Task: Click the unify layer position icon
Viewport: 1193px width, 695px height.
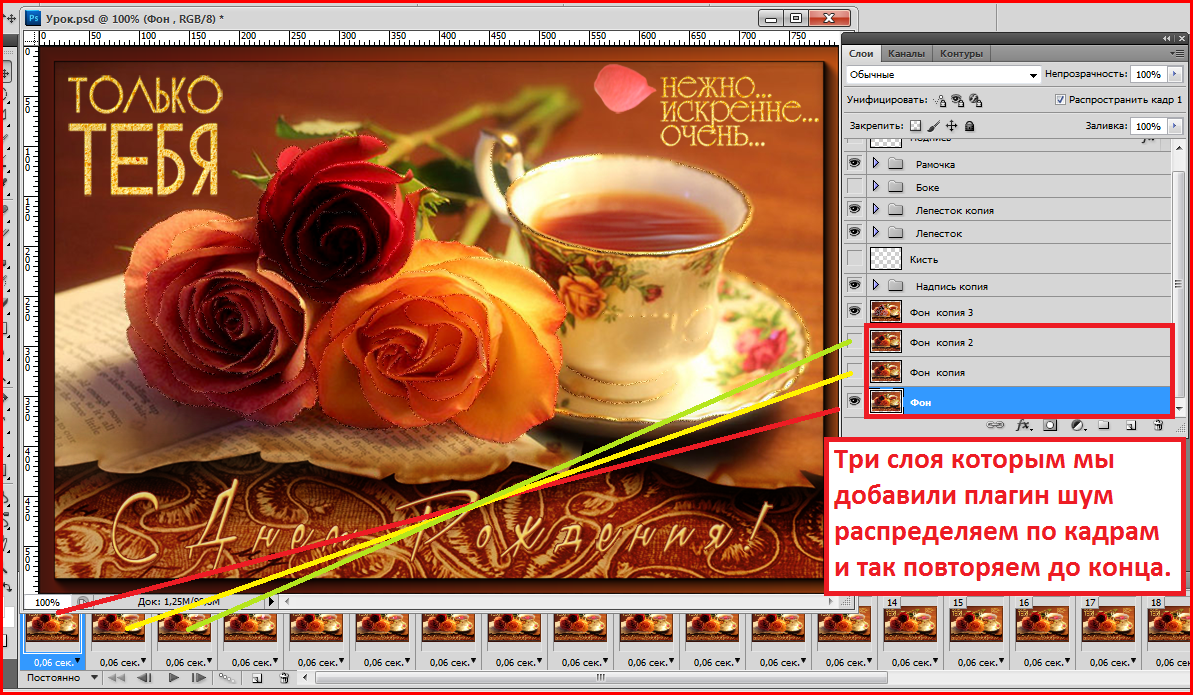Action: point(940,100)
